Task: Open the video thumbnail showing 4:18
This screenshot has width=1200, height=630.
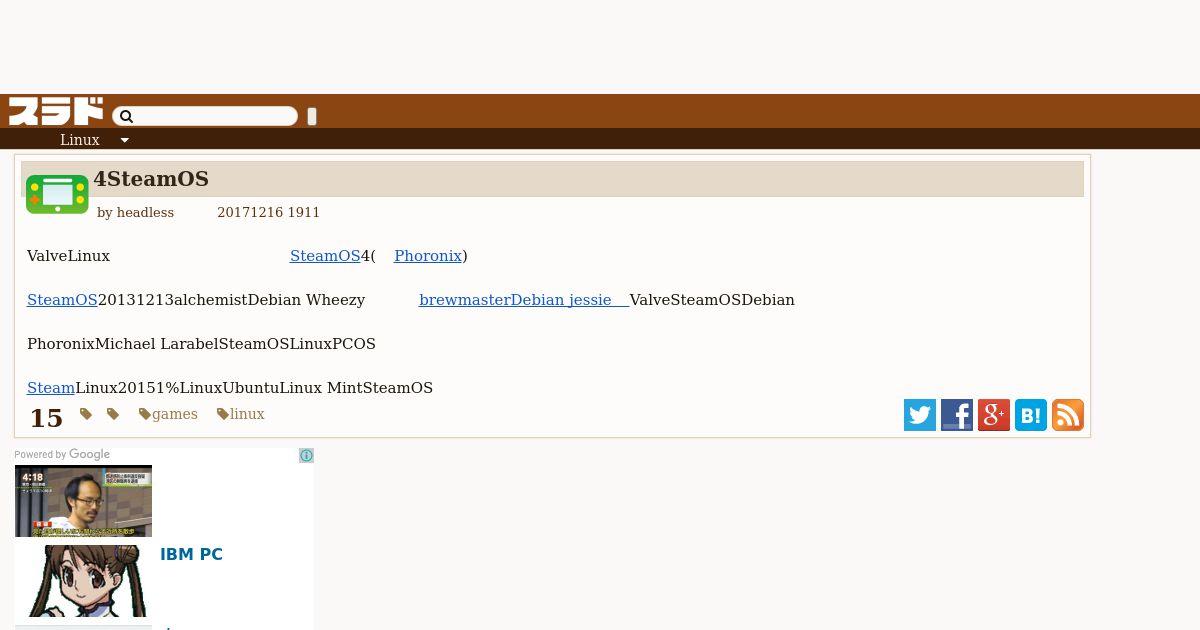Action: coord(83,501)
